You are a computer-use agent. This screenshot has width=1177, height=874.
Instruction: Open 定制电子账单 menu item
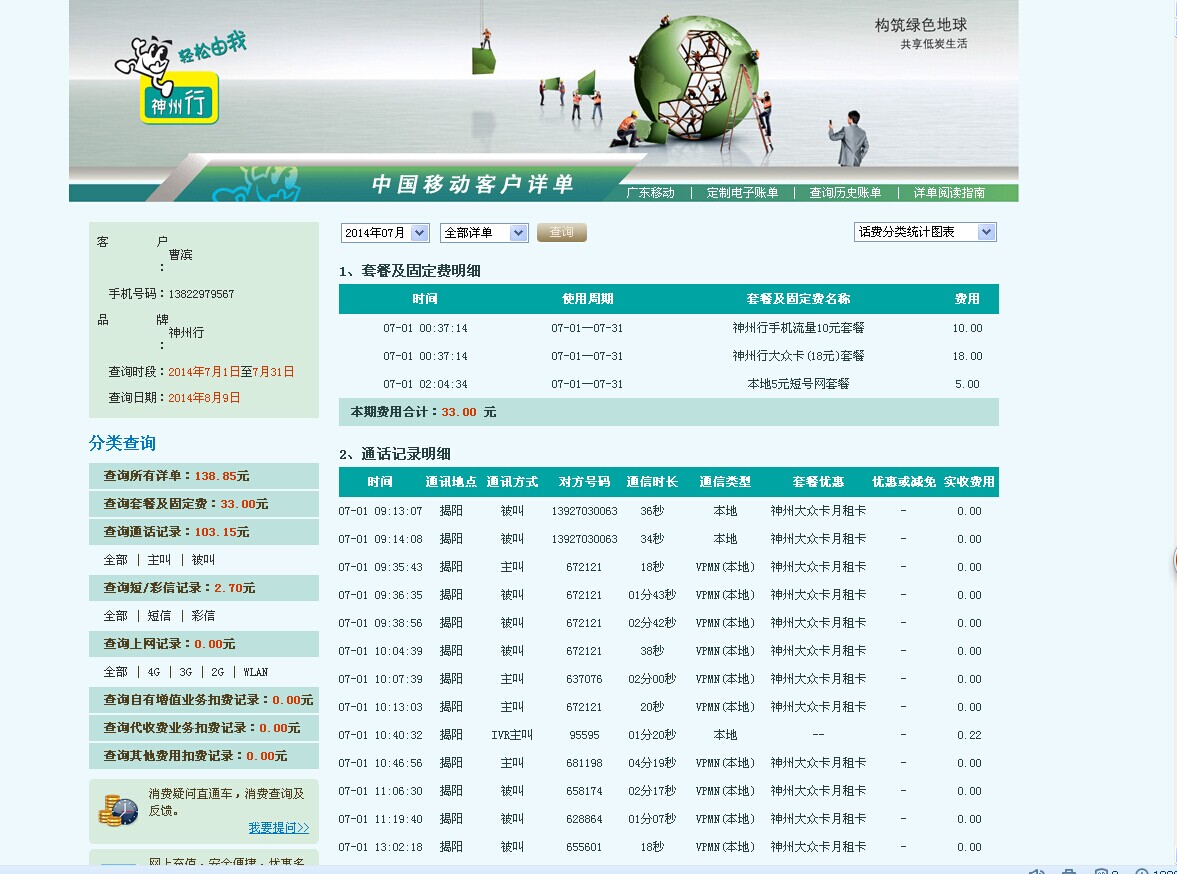click(x=742, y=193)
